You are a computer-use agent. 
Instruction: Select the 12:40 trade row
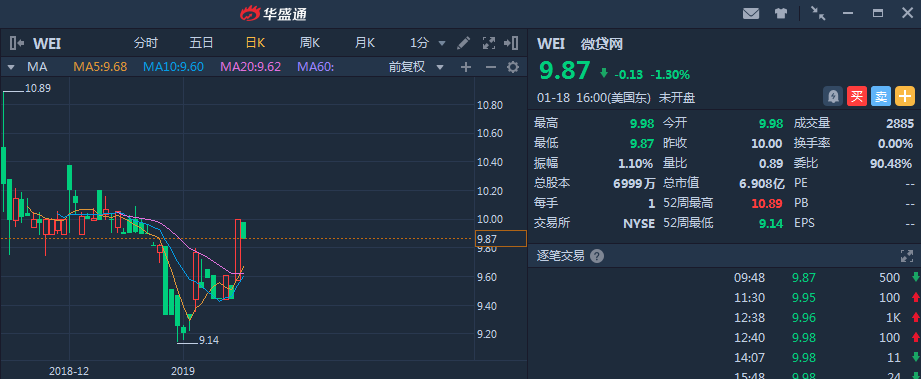coord(724,337)
